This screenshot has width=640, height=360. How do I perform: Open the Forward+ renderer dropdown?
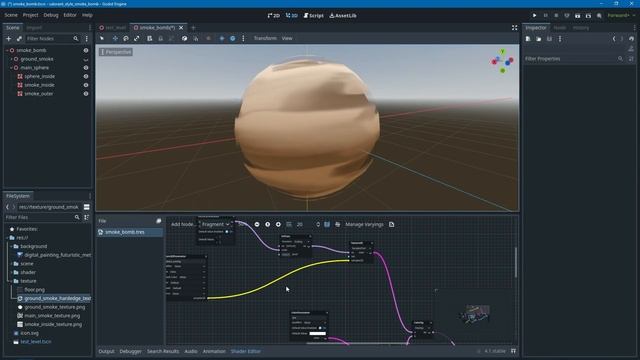pos(621,16)
